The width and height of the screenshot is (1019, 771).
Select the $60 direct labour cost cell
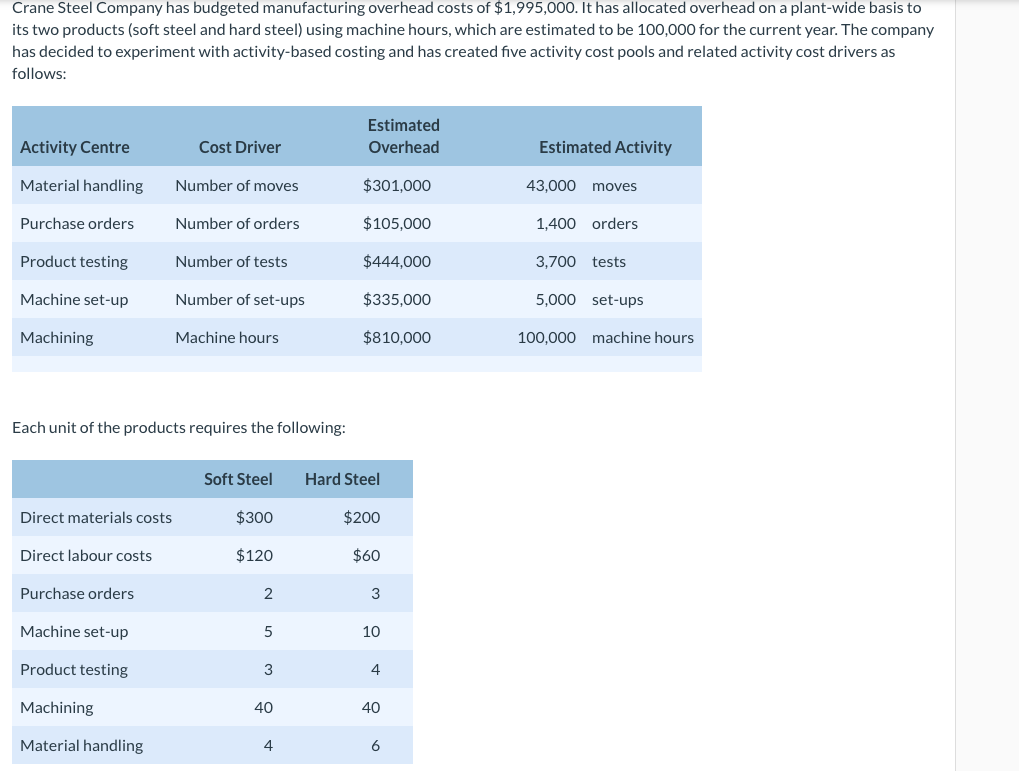(x=366, y=555)
